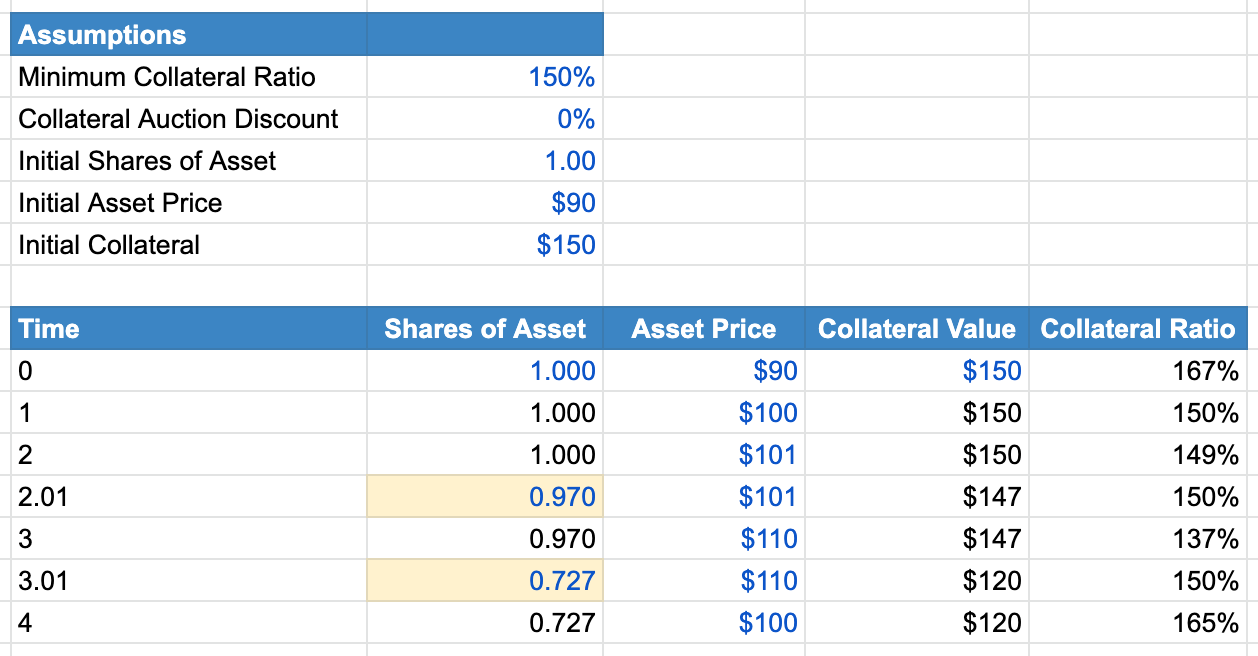Viewport: 1258px width, 656px height.
Task: Click the Collateral Value column header
Action: [917, 329]
